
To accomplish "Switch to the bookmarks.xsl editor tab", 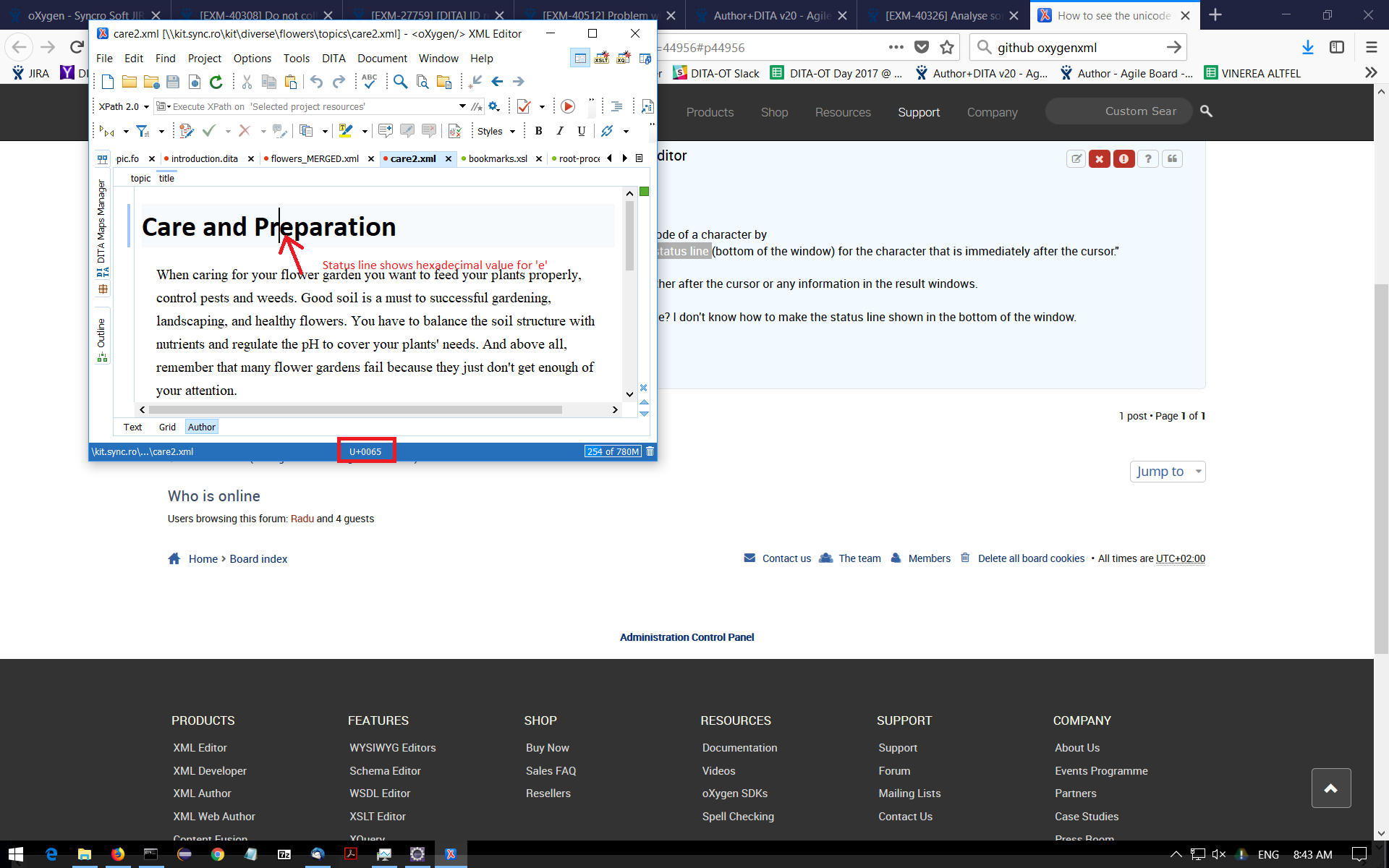I will point(498,158).
